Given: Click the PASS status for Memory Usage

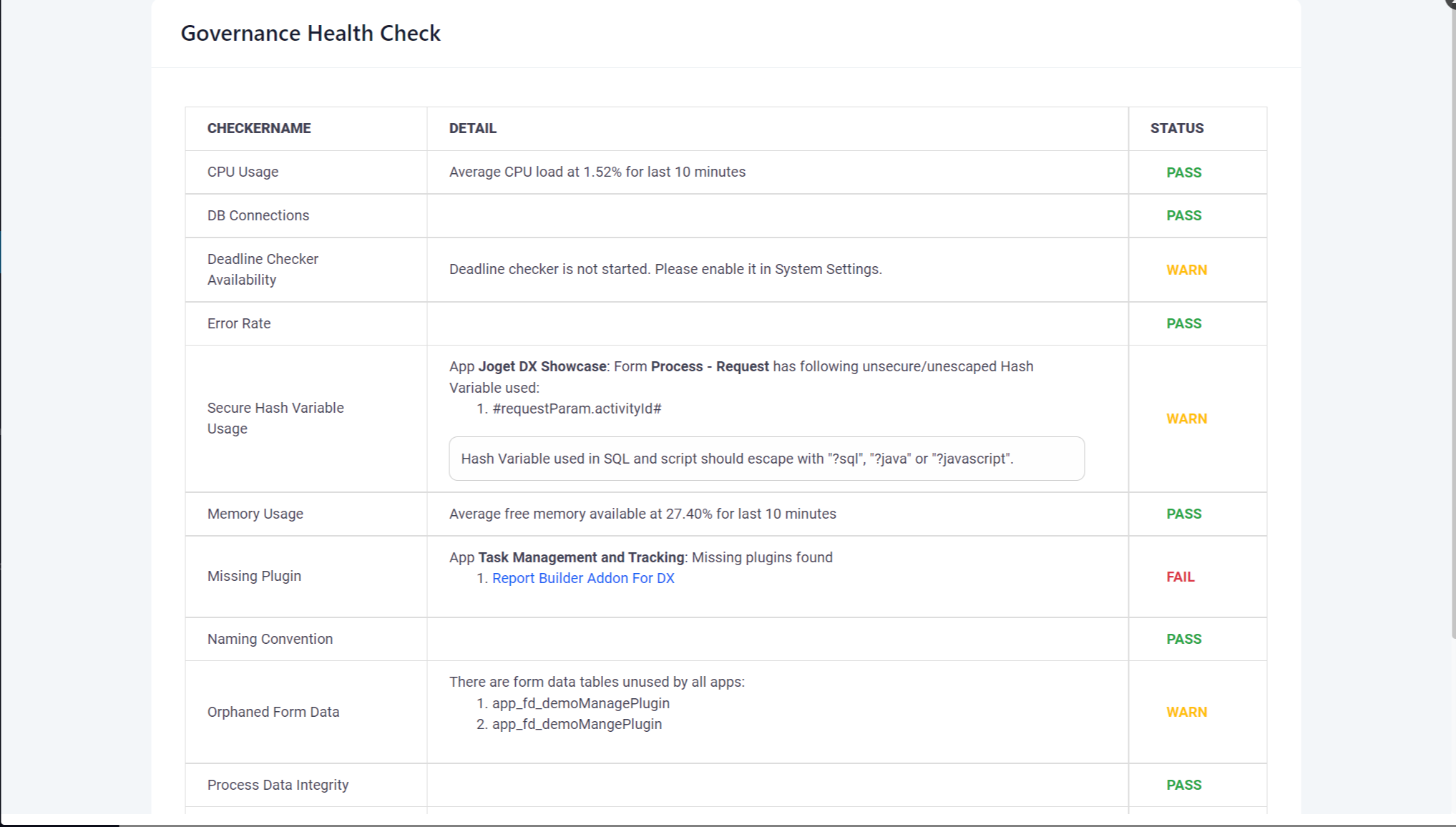Looking at the screenshot, I should point(1183,514).
